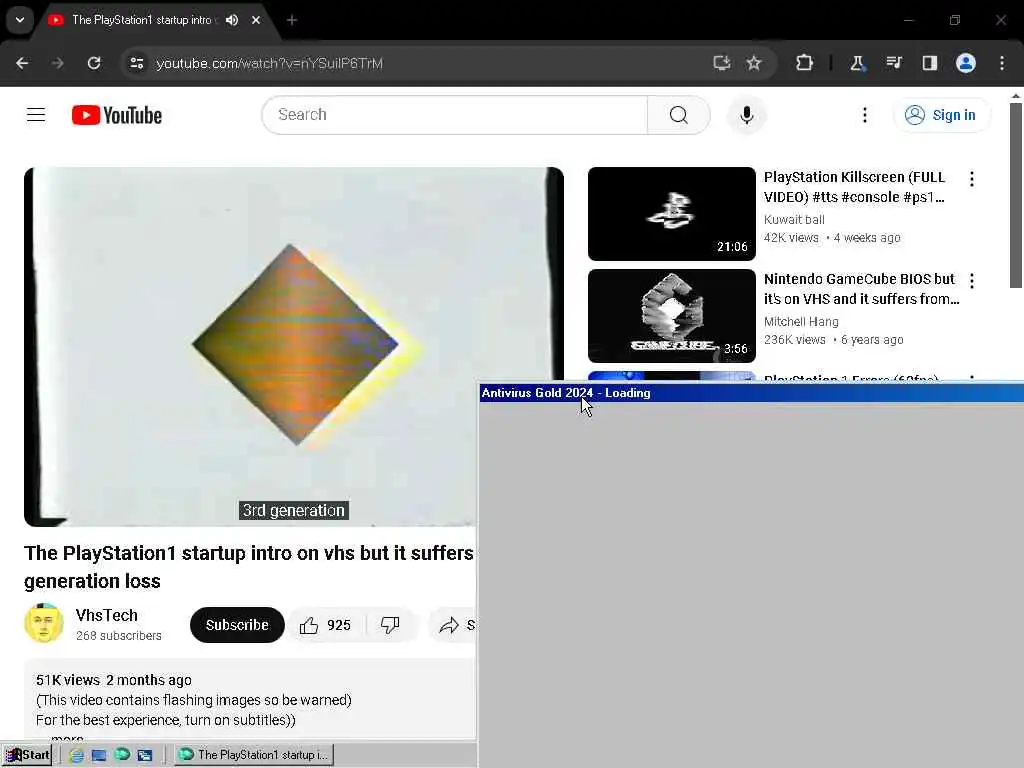Subscribe to the VhsTech channel

(x=237, y=625)
